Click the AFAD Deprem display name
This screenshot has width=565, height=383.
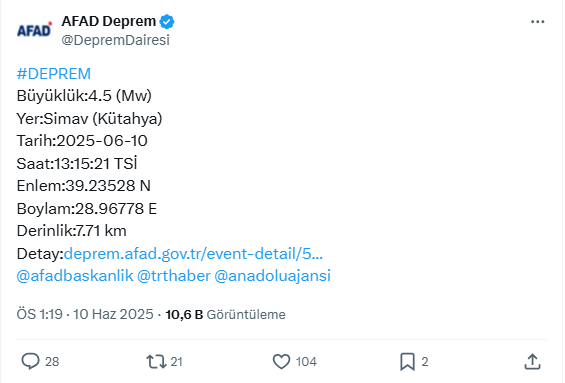coord(109,21)
